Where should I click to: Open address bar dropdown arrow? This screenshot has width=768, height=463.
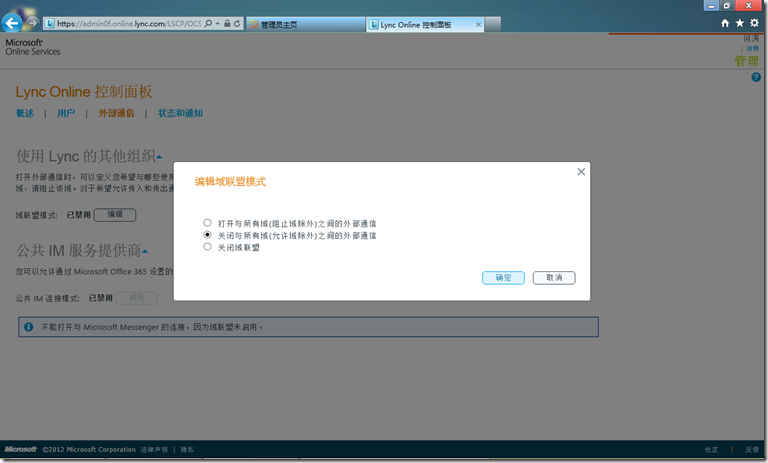tap(217, 24)
